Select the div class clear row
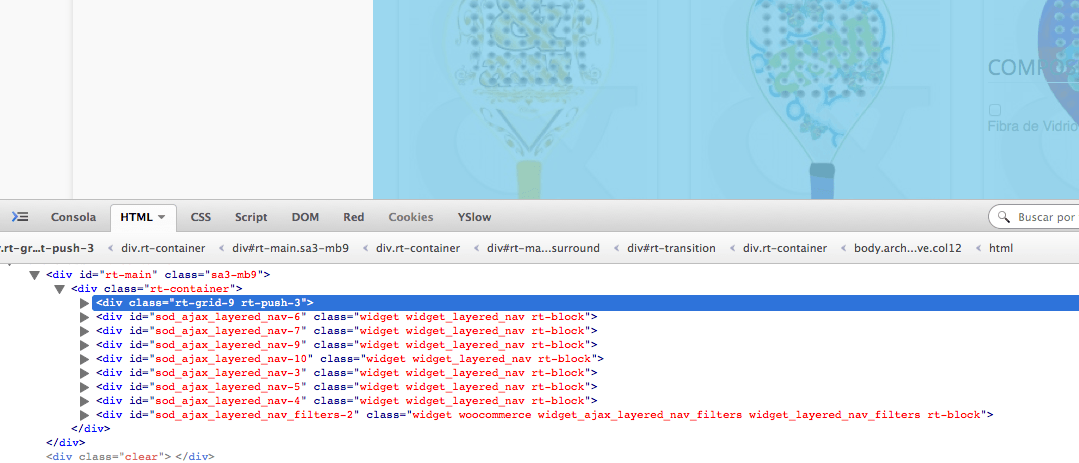Screen dimensions: 1079x463 [130, 456]
